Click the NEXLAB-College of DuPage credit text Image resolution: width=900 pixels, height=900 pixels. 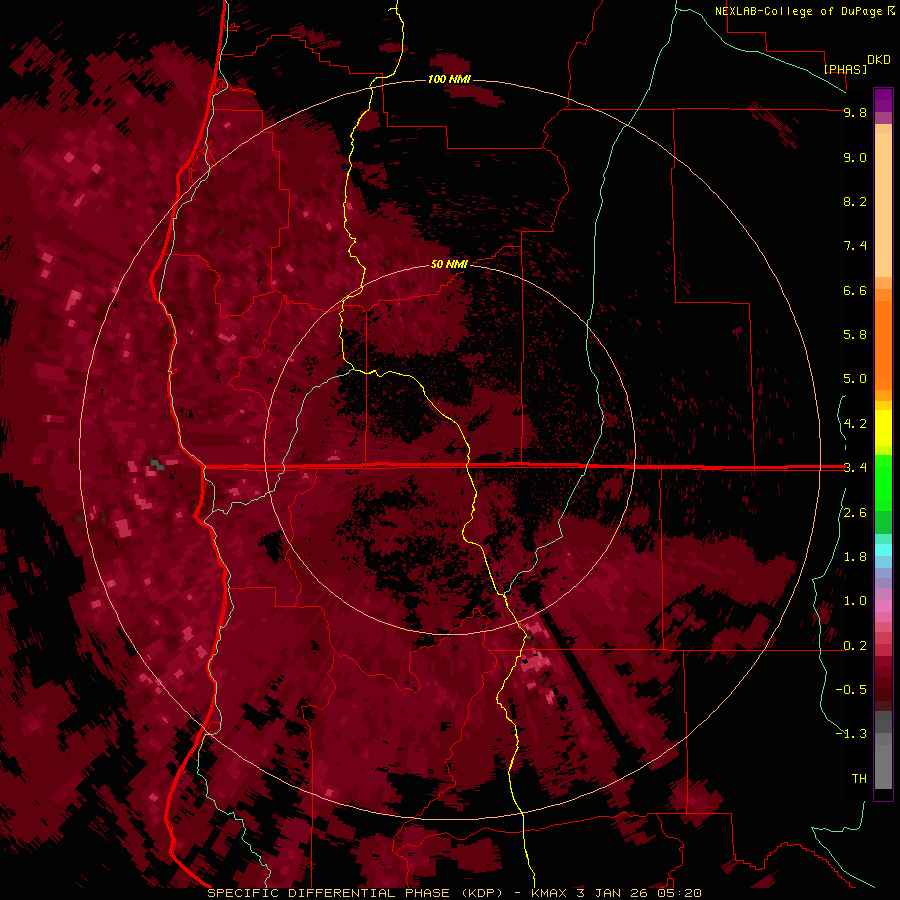(x=798, y=11)
